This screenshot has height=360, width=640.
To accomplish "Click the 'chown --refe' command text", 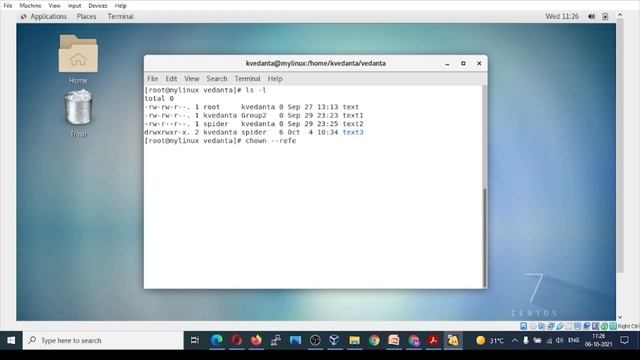I will pos(271,141).
